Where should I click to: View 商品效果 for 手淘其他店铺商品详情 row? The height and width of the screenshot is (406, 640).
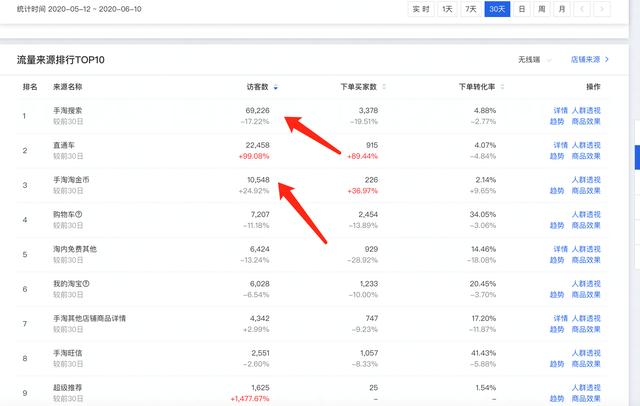pos(586,330)
